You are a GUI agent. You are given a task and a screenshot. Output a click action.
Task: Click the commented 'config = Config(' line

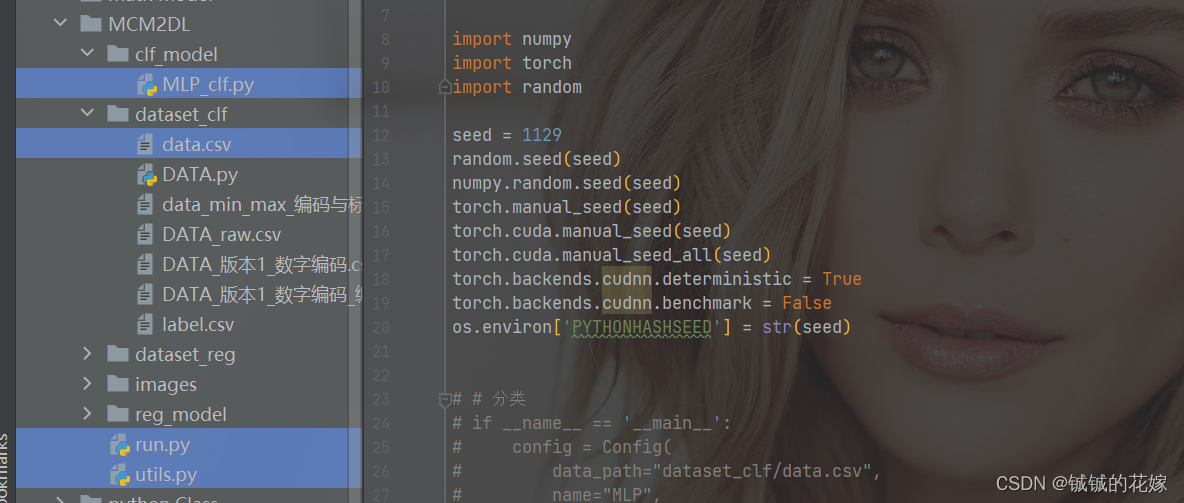pyautogui.click(x=562, y=447)
